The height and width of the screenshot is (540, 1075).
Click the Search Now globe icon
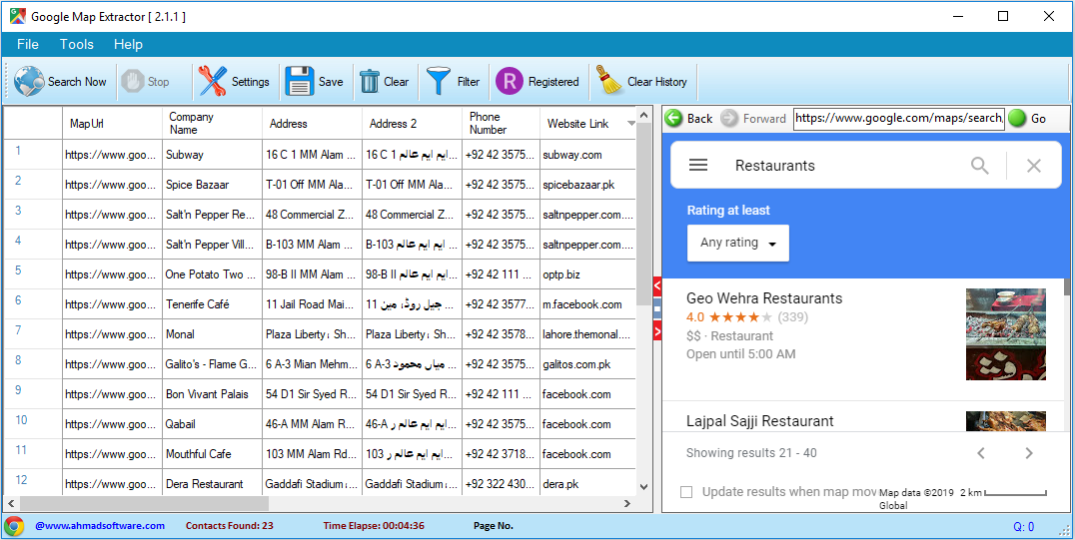coord(29,82)
